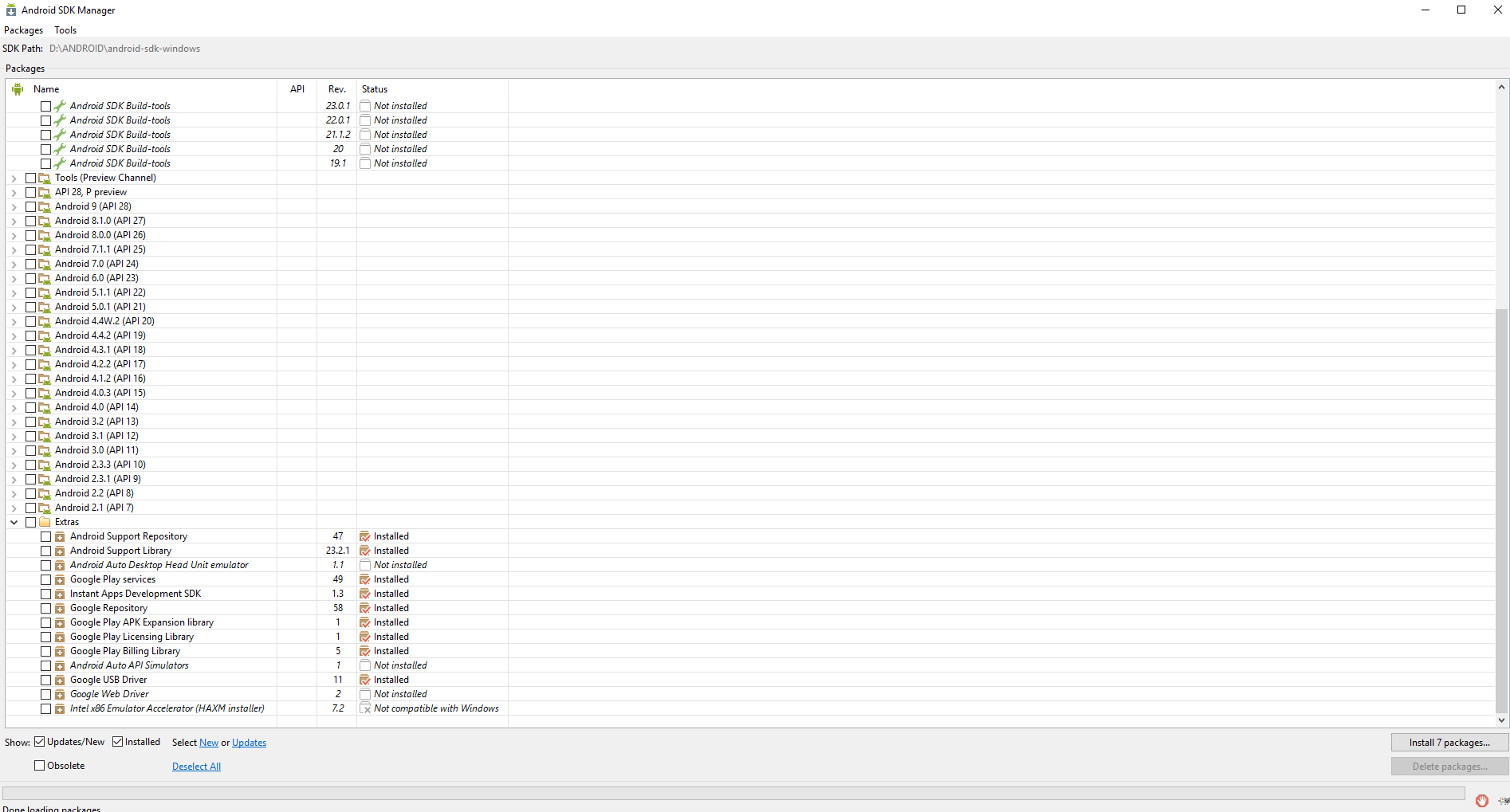1510x812 pixels.
Task: Click the Not installed status icon for Build-tools 22.0.1
Action: (365, 120)
